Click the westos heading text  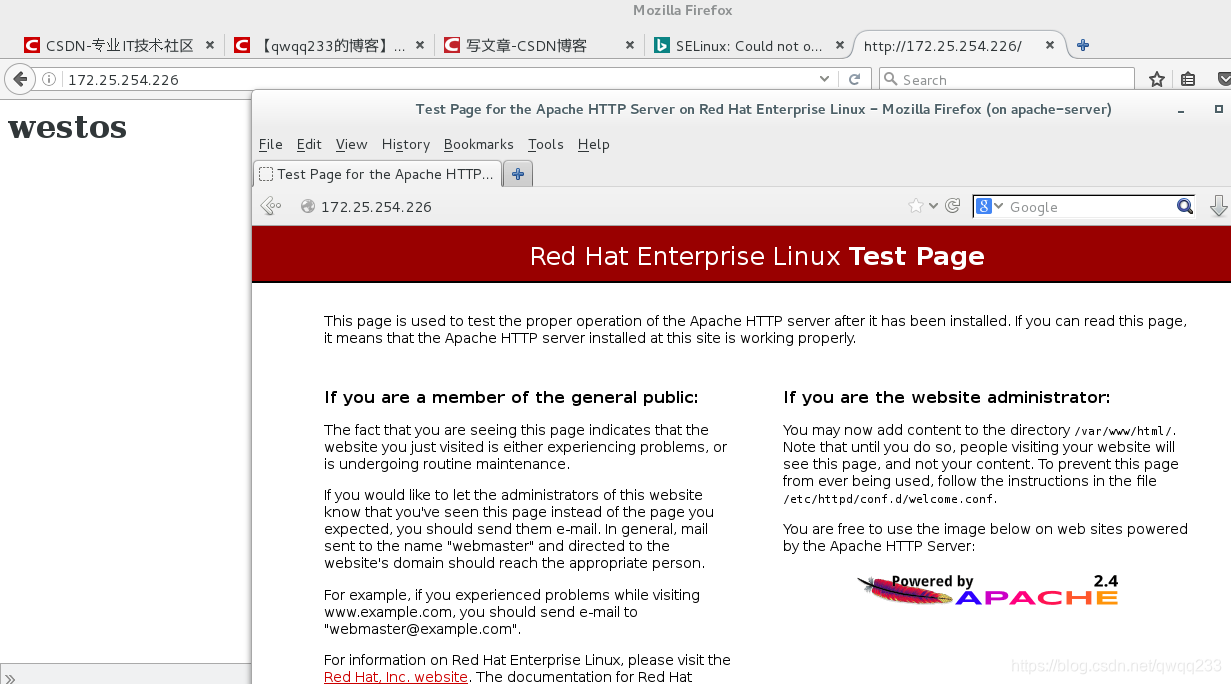67,127
